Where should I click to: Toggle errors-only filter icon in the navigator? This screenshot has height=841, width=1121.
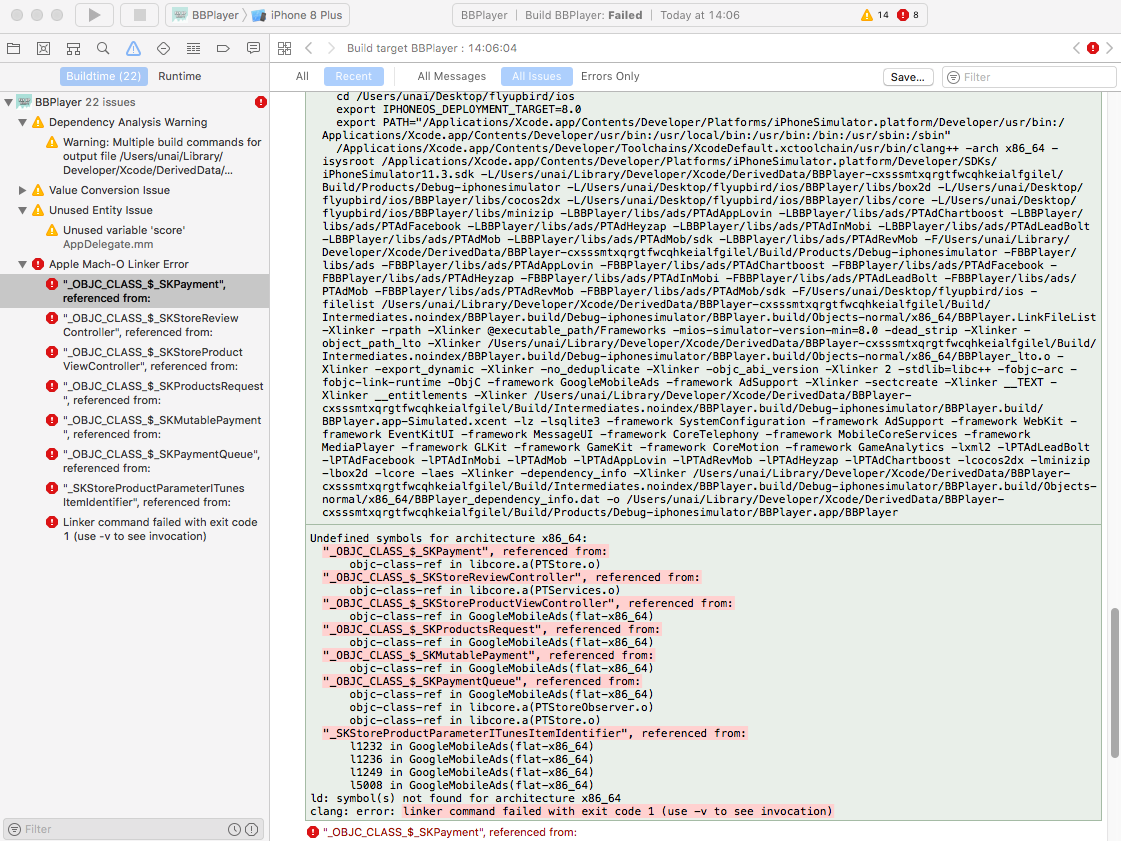(x=252, y=829)
